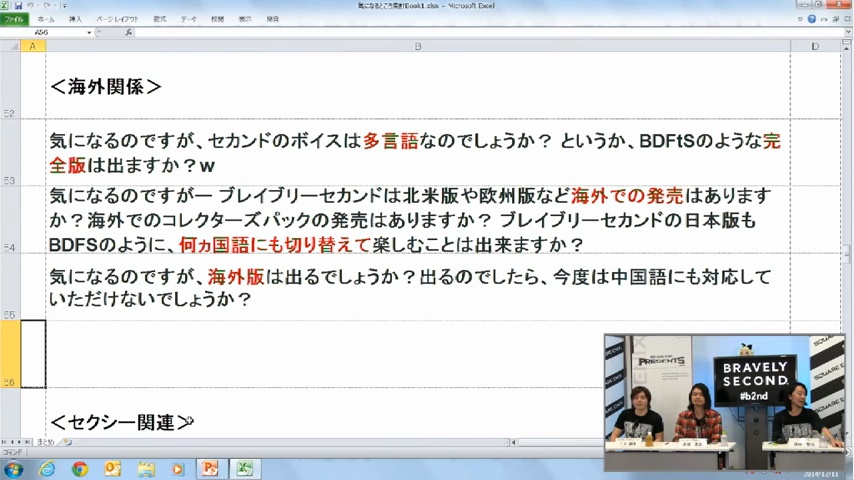Click the workbook window restore icon beside Help
854x480 pixels.
pos(835,19)
